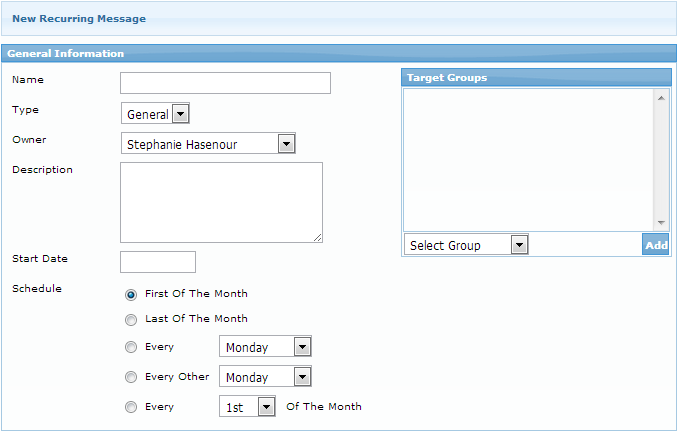Viewport: 678px width, 435px height.
Task: Click the Target Groups scrollbar down arrow
Action: pyautogui.click(x=661, y=223)
